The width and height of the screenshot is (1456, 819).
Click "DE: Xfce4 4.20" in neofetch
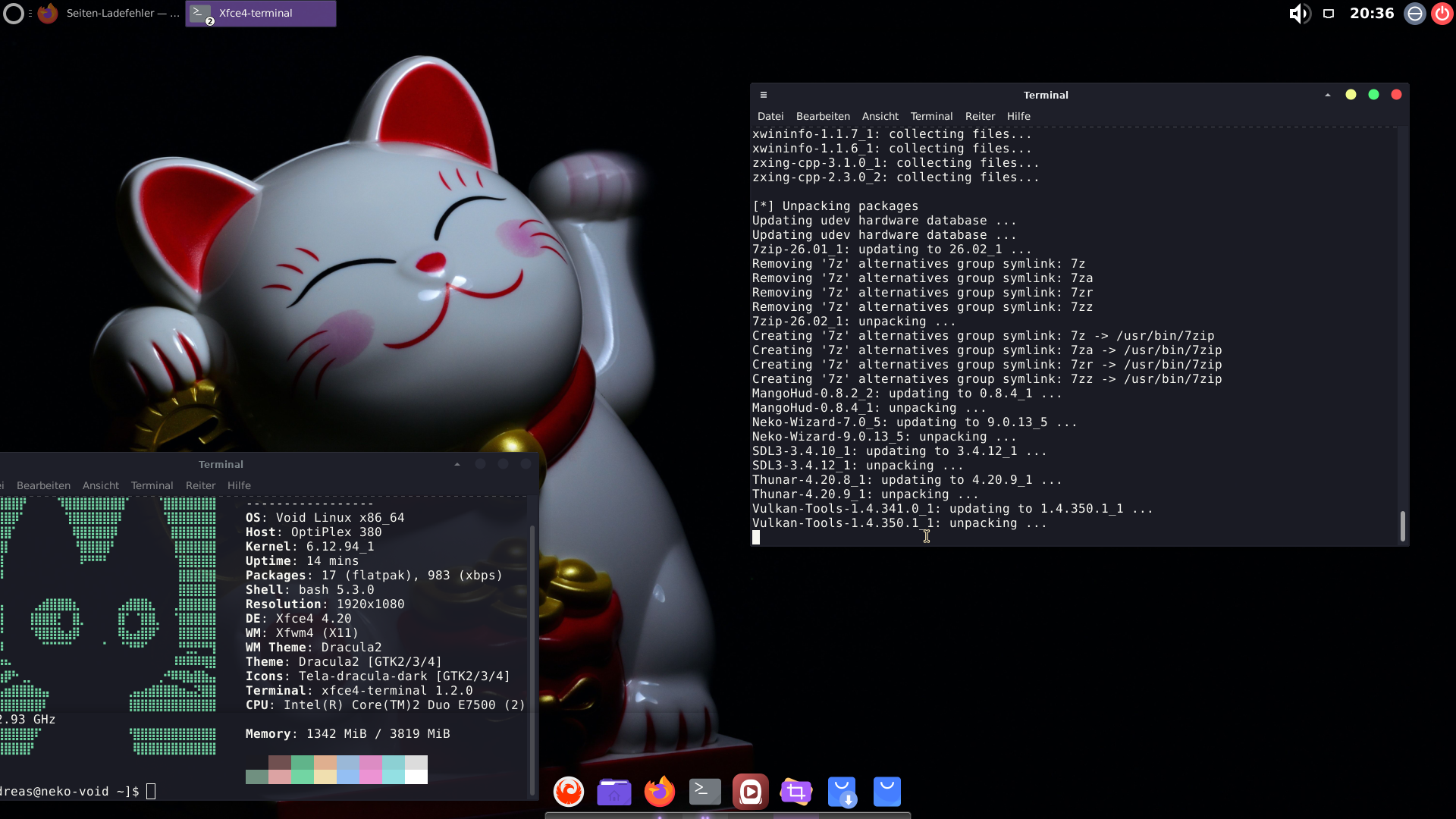(x=298, y=619)
